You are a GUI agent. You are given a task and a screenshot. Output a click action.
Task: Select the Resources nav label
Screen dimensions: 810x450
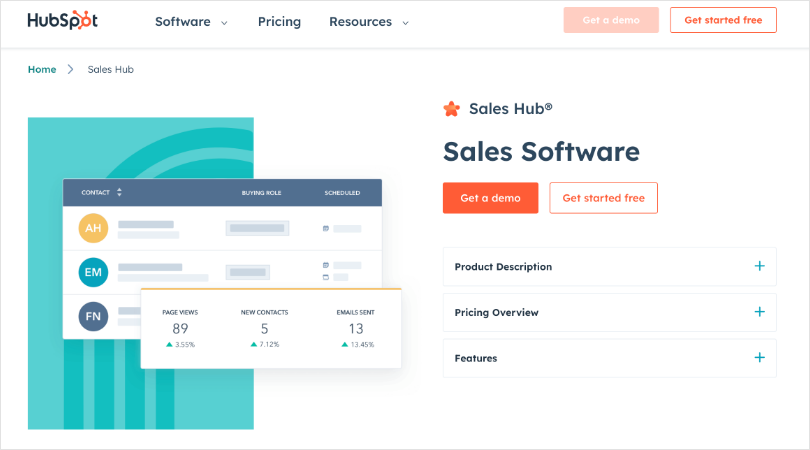361,22
